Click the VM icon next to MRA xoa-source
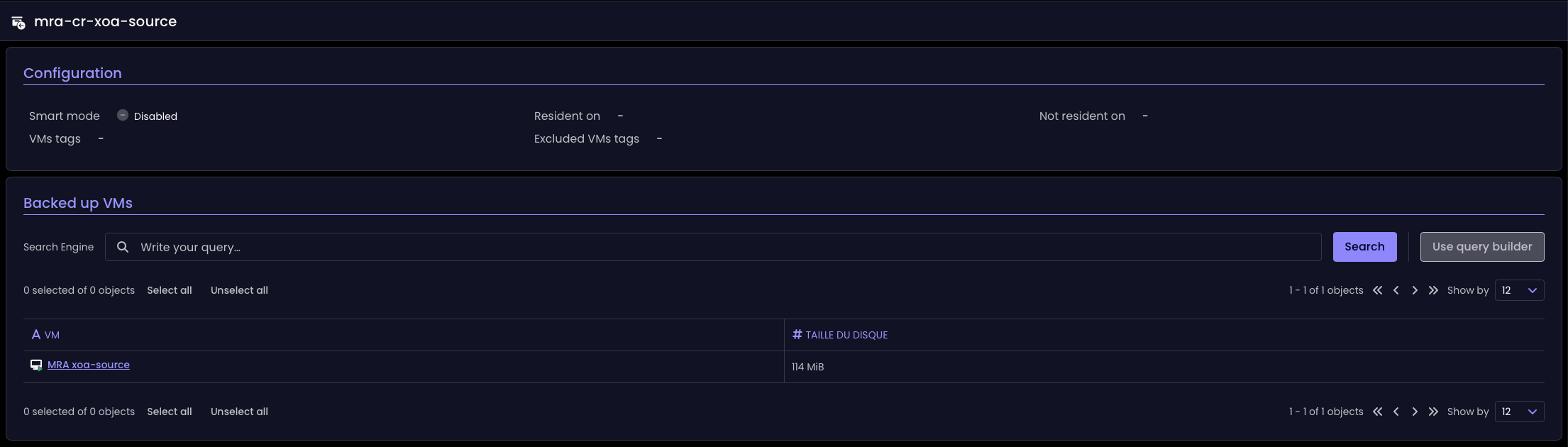The height and width of the screenshot is (447, 1568). [x=36, y=365]
